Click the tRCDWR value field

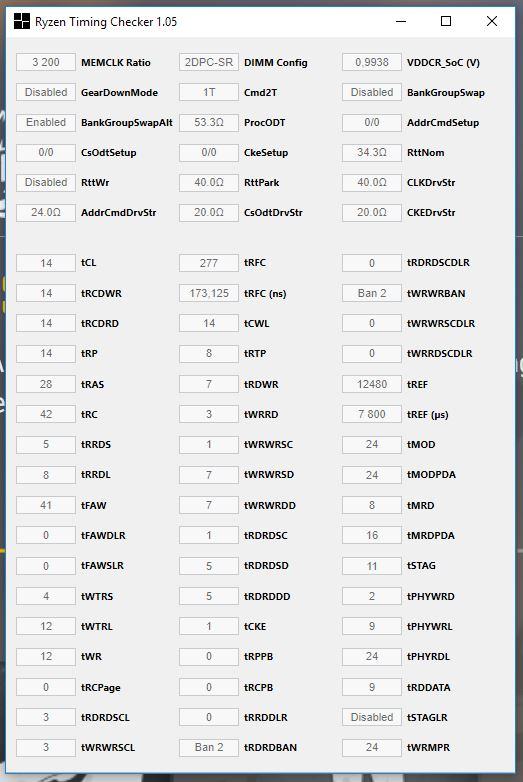(46, 293)
